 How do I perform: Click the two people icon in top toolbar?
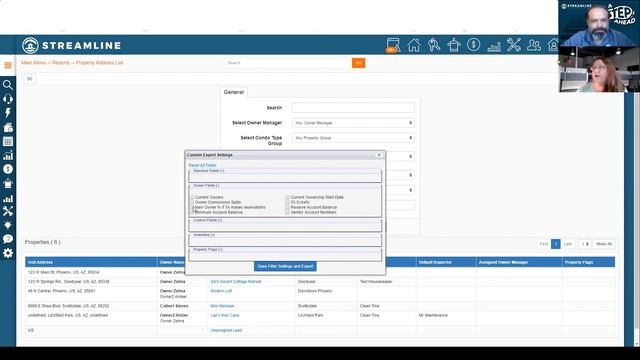pos(533,45)
